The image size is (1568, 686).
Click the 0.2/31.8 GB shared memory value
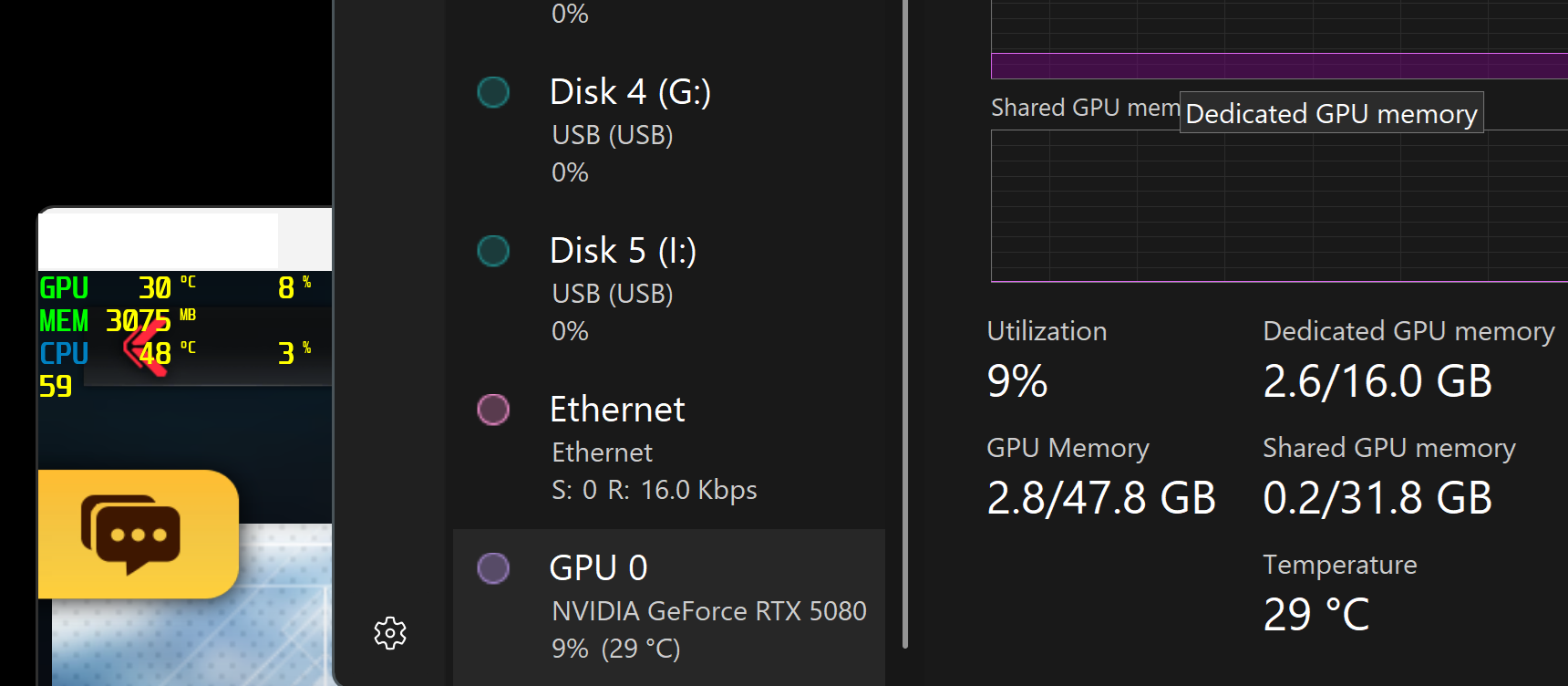click(1377, 498)
